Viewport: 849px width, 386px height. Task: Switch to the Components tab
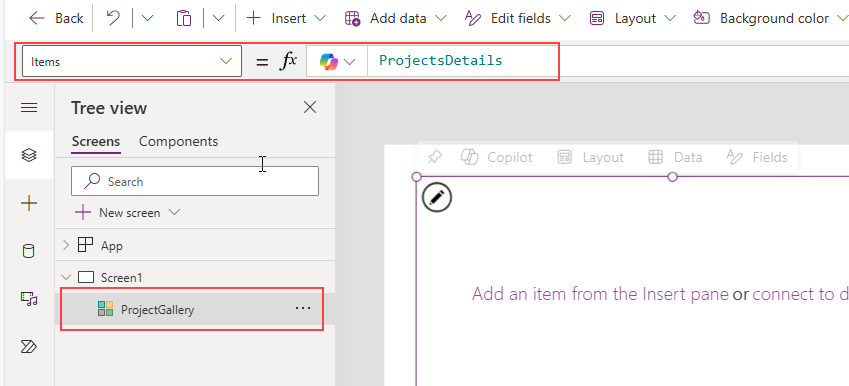[179, 141]
